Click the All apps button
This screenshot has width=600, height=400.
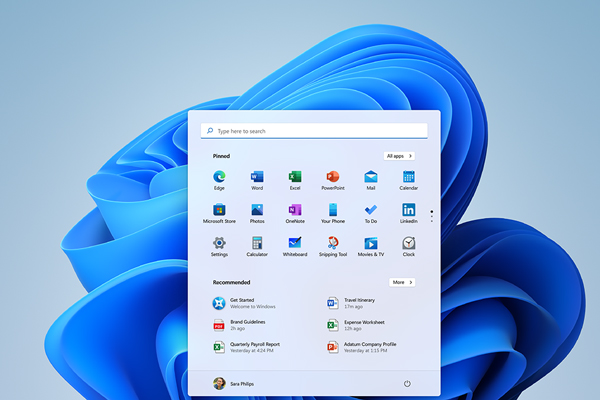click(x=399, y=156)
